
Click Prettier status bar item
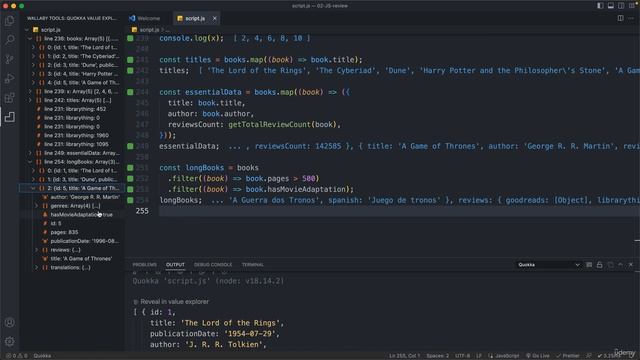coord(567,356)
